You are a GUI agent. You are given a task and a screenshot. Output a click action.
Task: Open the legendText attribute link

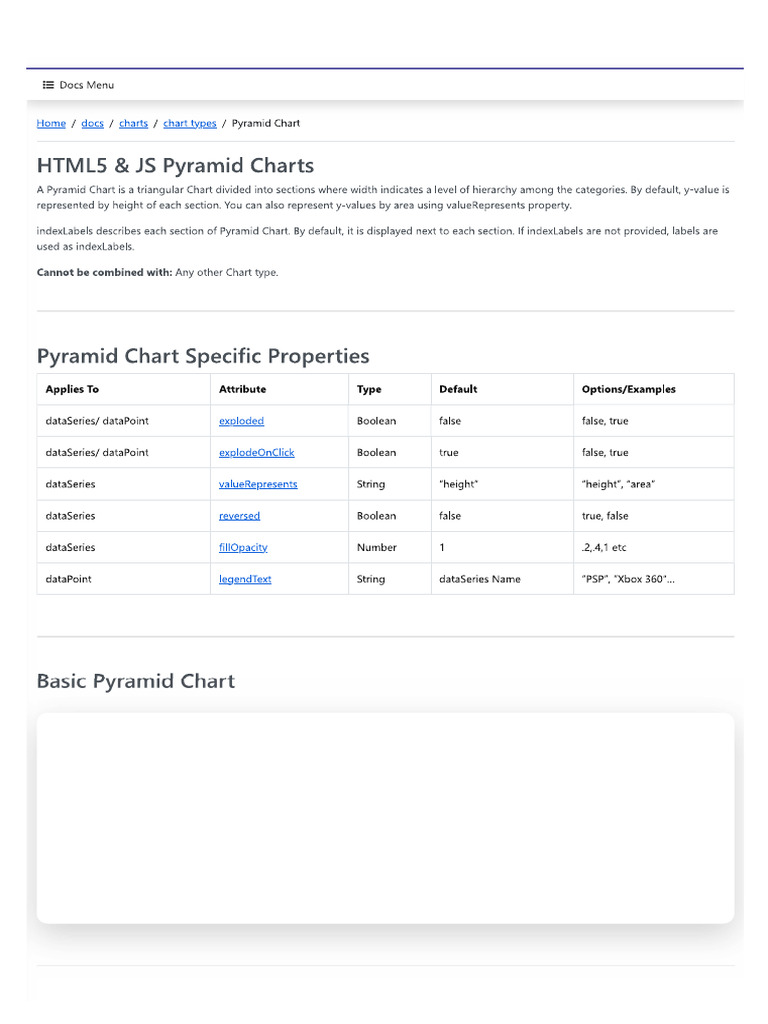pyautogui.click(x=245, y=579)
